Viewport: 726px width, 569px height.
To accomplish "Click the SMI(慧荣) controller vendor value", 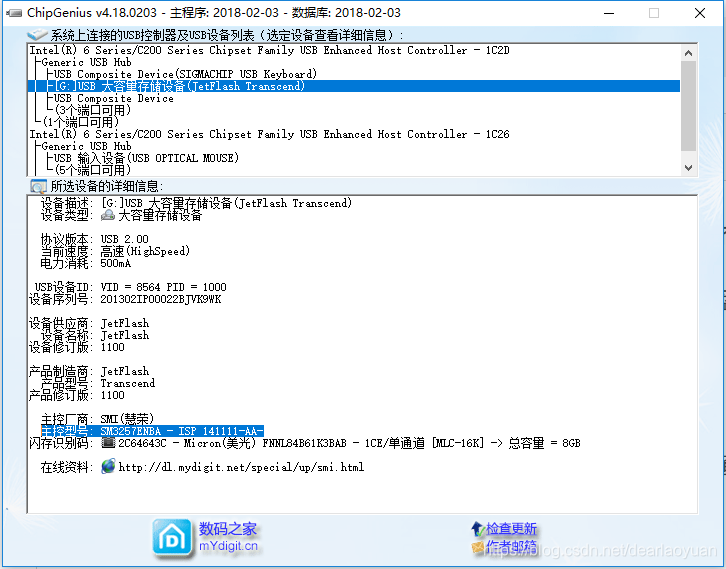I will coord(127,419).
